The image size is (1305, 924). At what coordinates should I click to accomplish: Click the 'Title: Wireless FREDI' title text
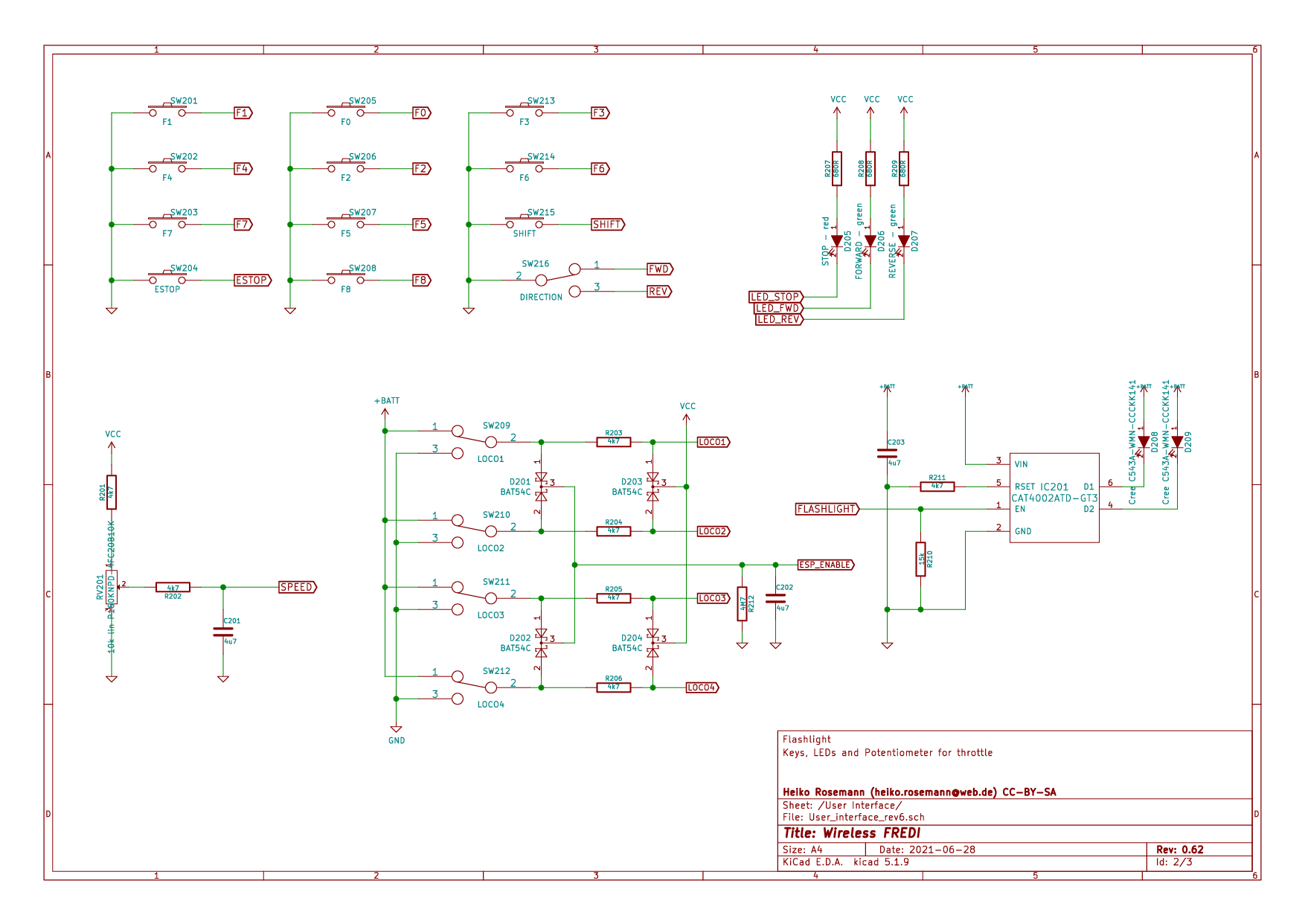tap(851, 833)
